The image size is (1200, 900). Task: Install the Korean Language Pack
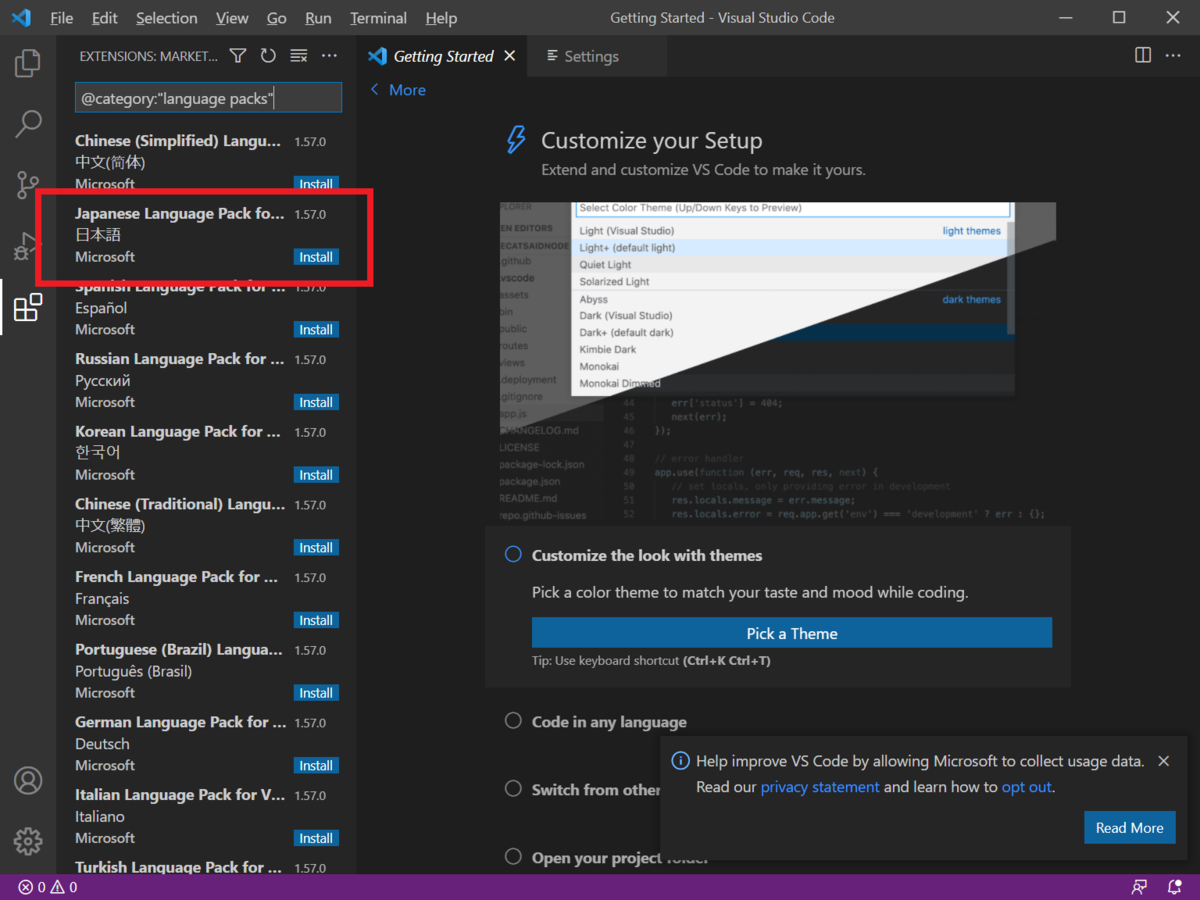pyautogui.click(x=316, y=475)
